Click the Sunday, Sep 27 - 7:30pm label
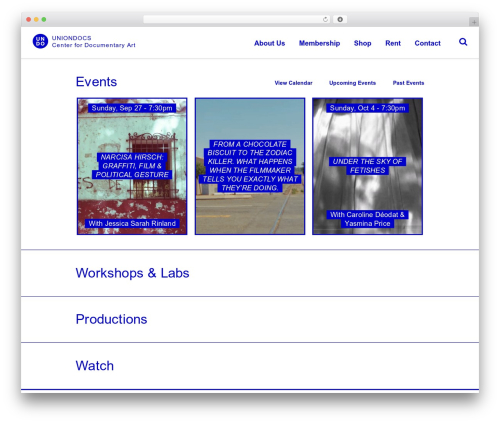Image resolution: width=500 pixels, height=423 pixels. pos(132,108)
